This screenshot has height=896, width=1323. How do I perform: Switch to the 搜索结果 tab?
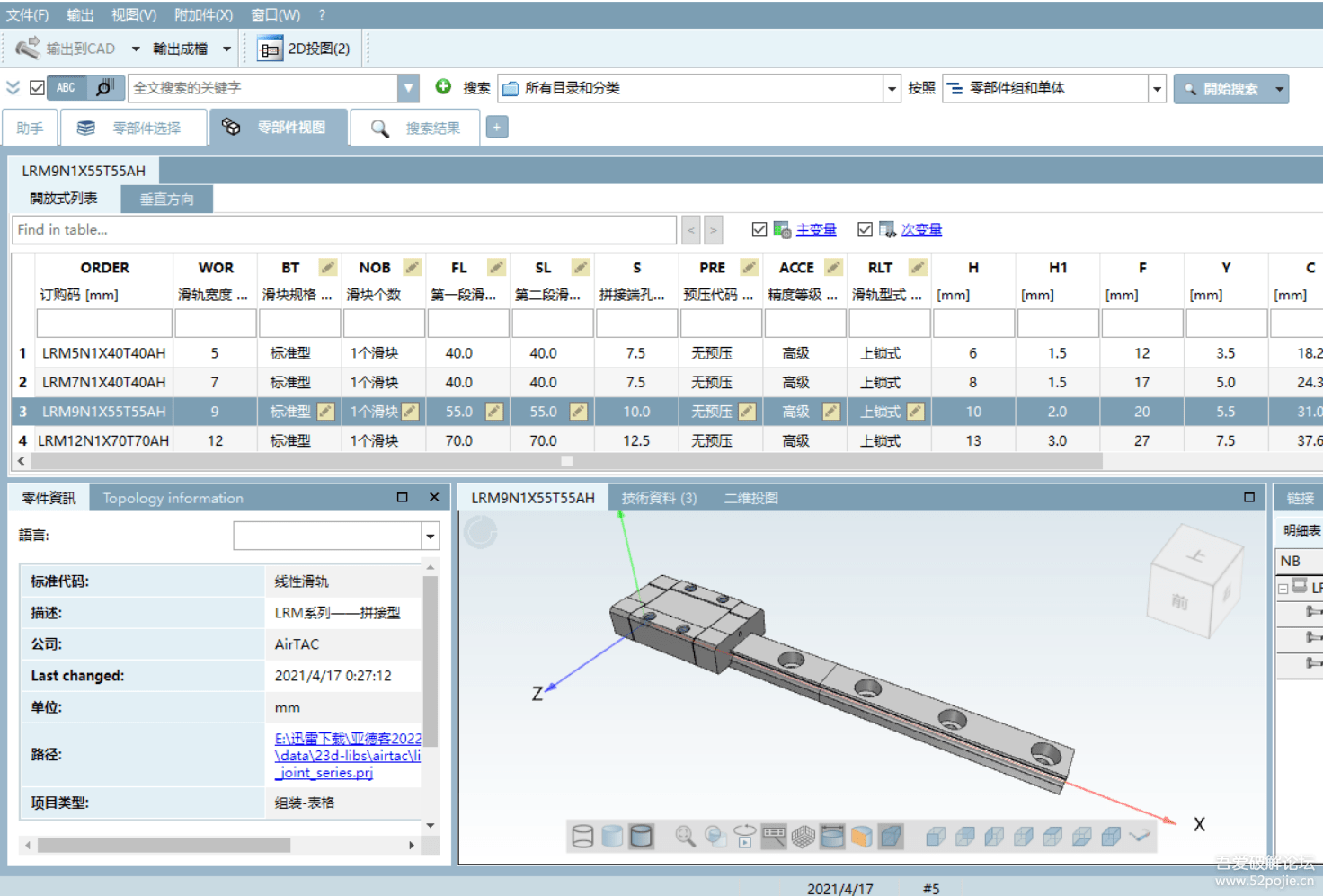416,128
